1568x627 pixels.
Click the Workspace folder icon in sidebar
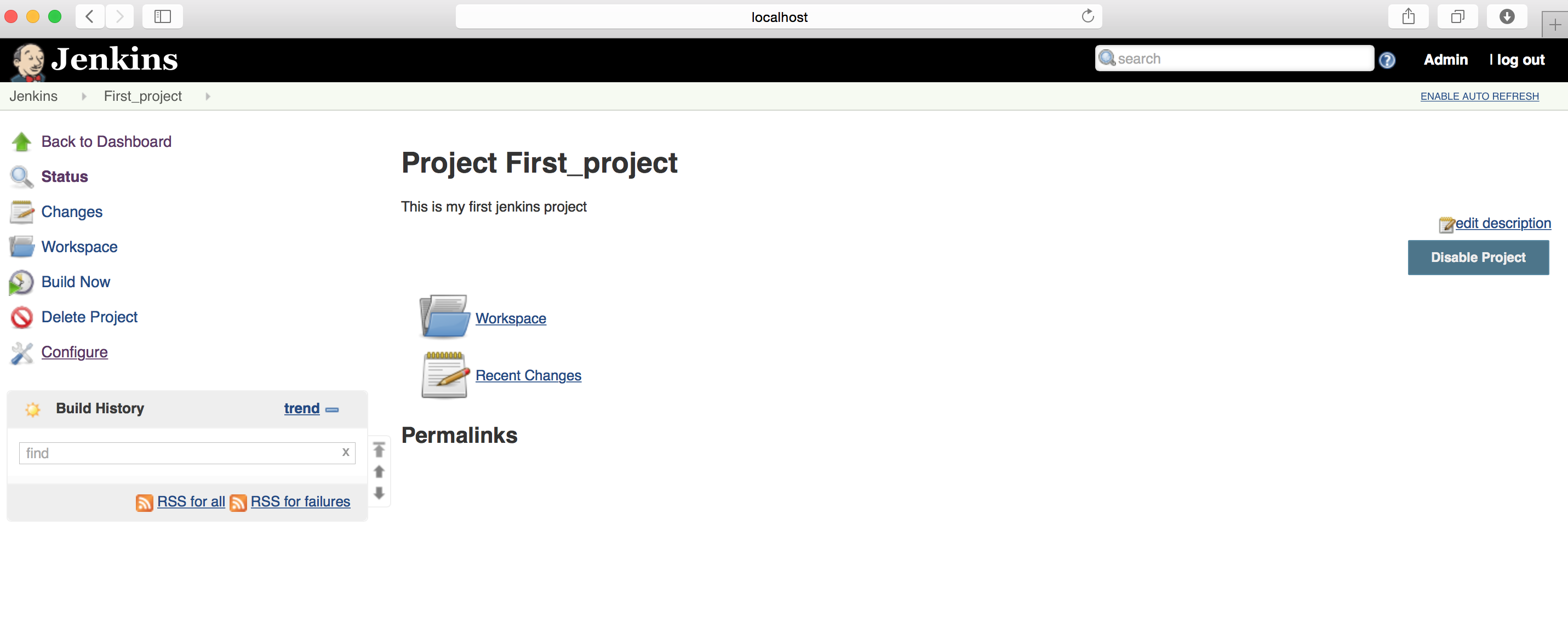click(x=22, y=247)
